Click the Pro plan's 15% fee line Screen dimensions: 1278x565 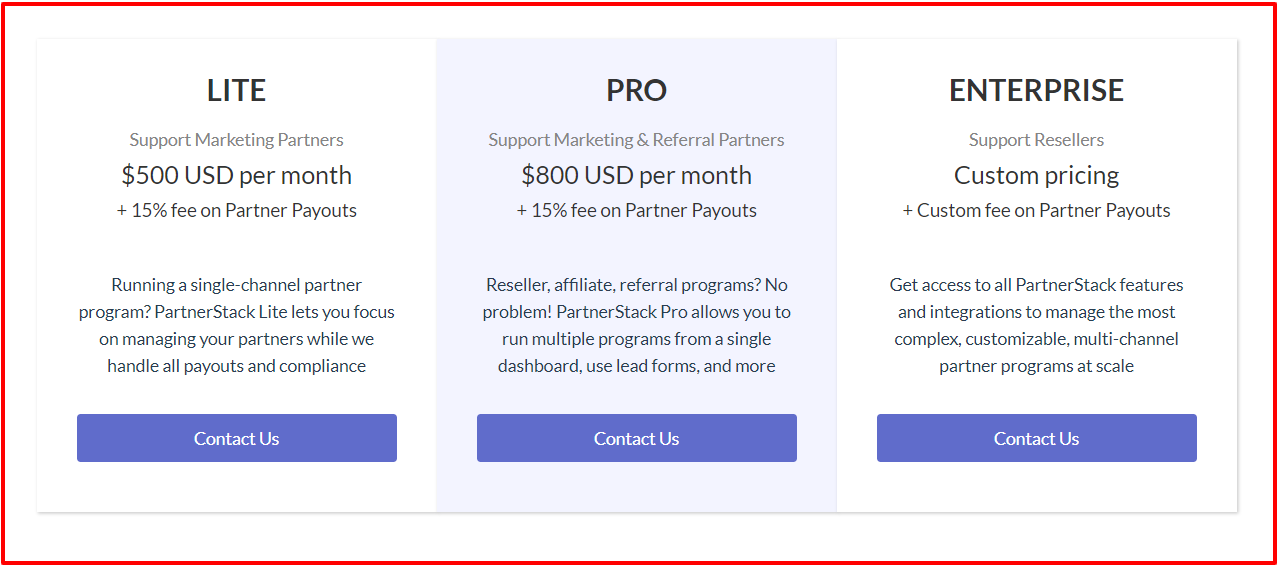point(637,210)
